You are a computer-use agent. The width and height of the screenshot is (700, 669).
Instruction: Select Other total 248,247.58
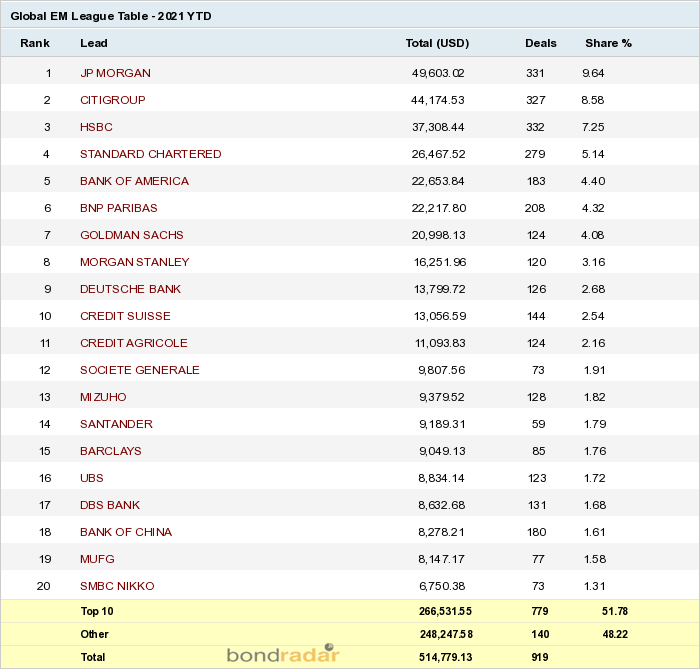446,634
